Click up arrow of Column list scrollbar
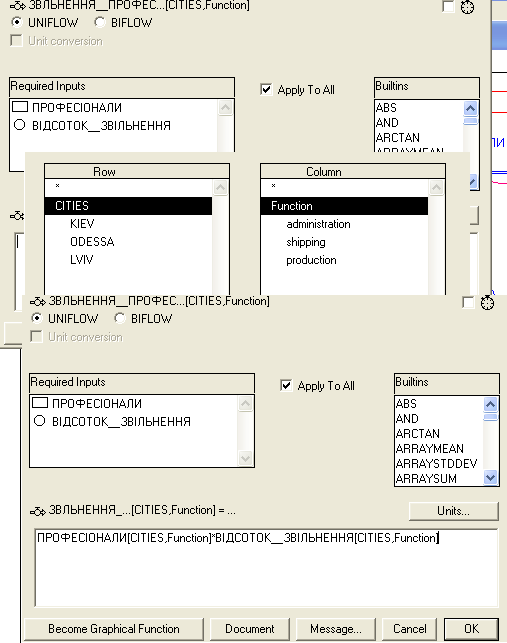The image size is (507, 643). [x=436, y=187]
